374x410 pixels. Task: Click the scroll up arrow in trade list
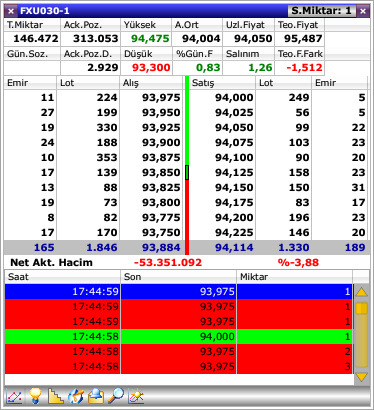[362, 293]
